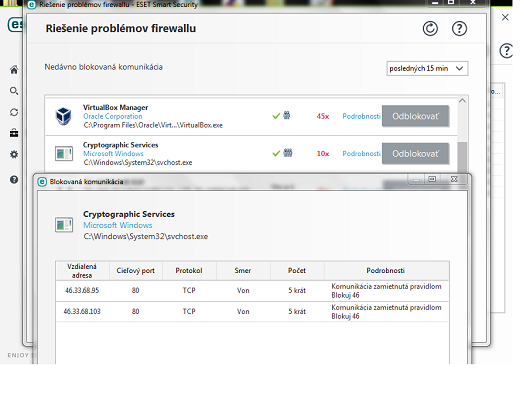Sort by Protokol column header
Viewport: 524px width, 396px height.
(x=189, y=271)
